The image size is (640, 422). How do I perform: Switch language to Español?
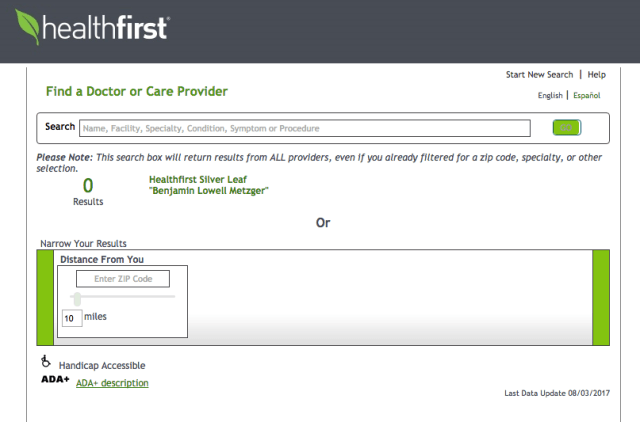point(586,95)
